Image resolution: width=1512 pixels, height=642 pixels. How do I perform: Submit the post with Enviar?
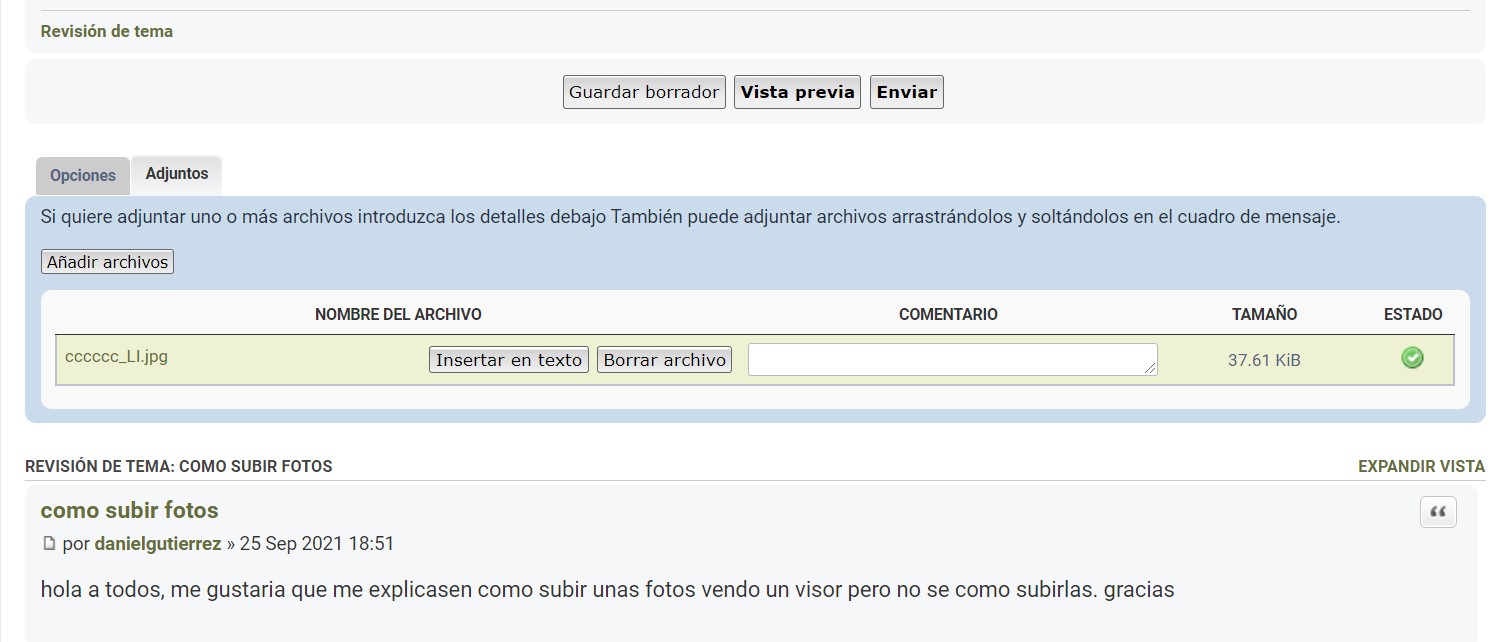tap(906, 92)
